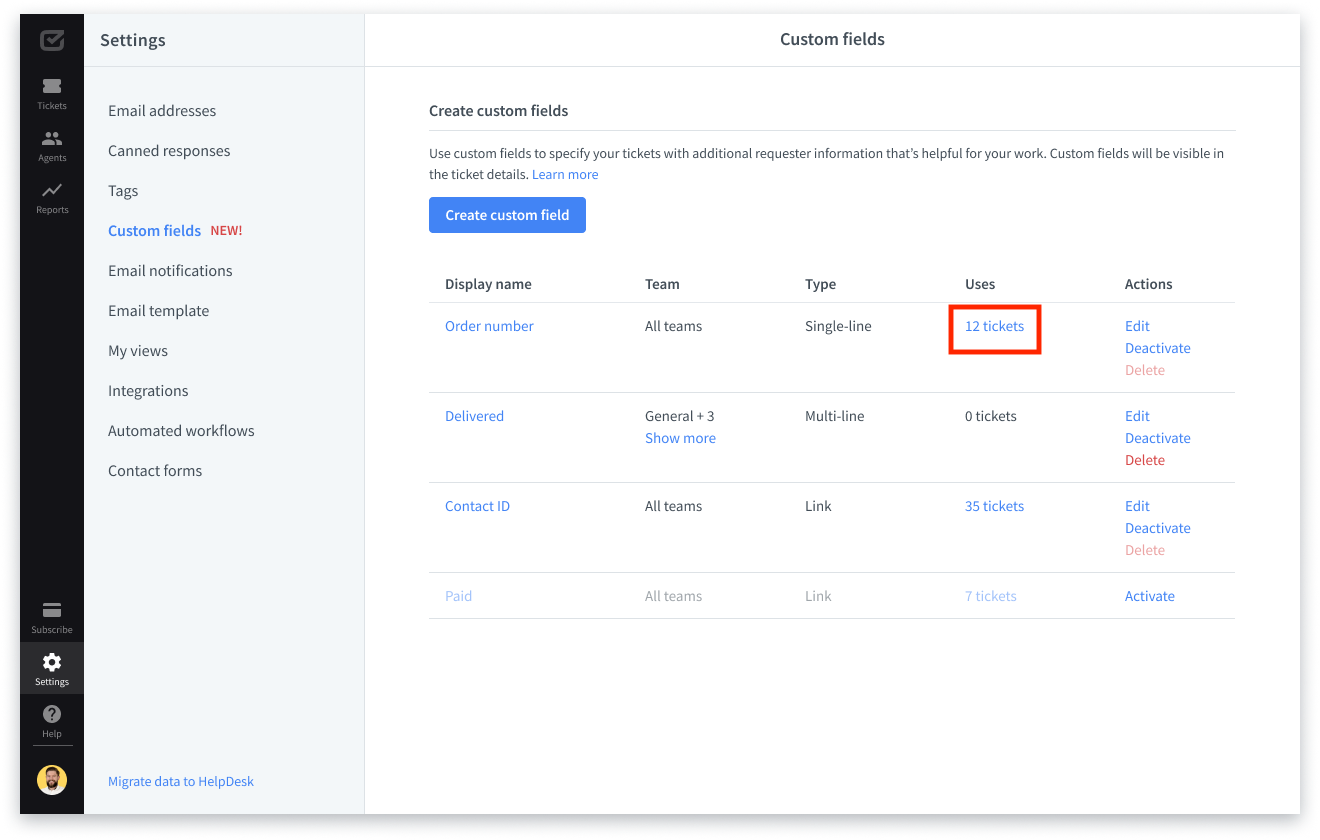This screenshot has width=1320, height=840.
Task: Click the Actions column header
Action: click(1148, 284)
